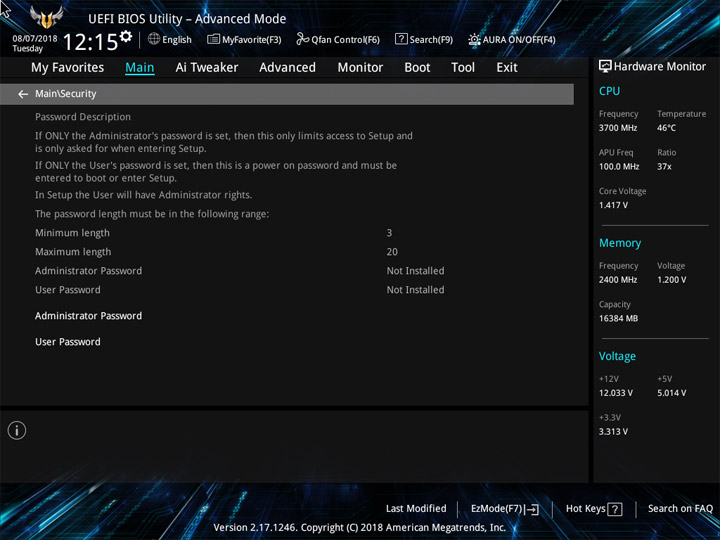720x540 pixels.
Task: Click the Password Description heading
Action: (x=83, y=117)
